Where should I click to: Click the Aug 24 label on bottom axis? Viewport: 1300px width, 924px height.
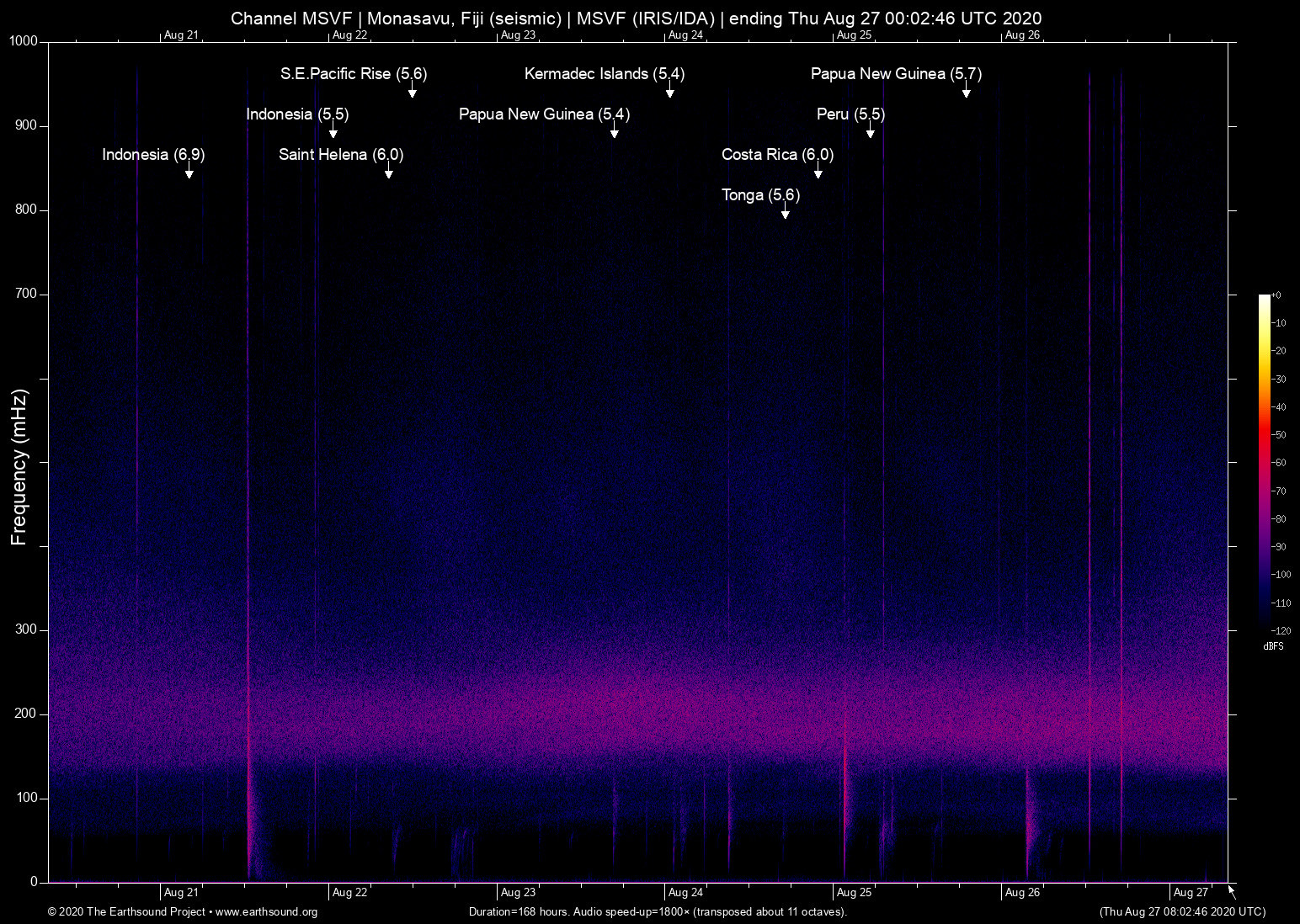(686, 892)
